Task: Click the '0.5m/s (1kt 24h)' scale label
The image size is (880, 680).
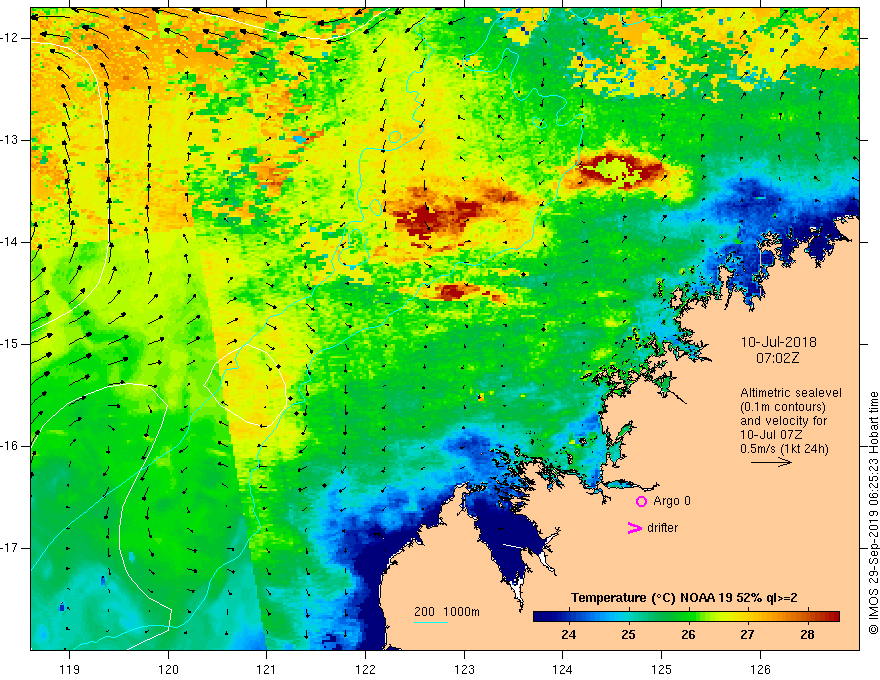Action: click(x=785, y=449)
